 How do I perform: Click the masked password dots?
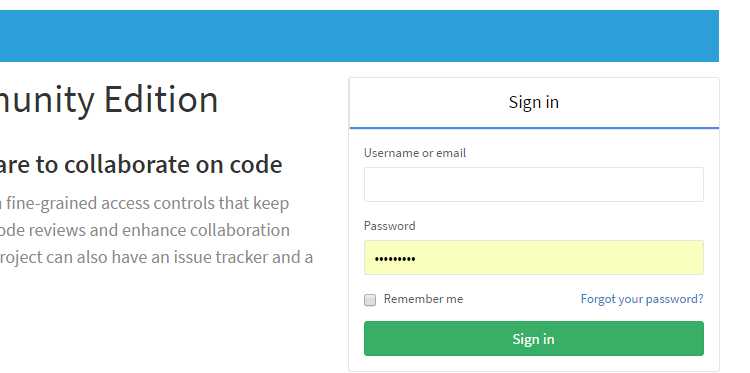click(x=395, y=259)
